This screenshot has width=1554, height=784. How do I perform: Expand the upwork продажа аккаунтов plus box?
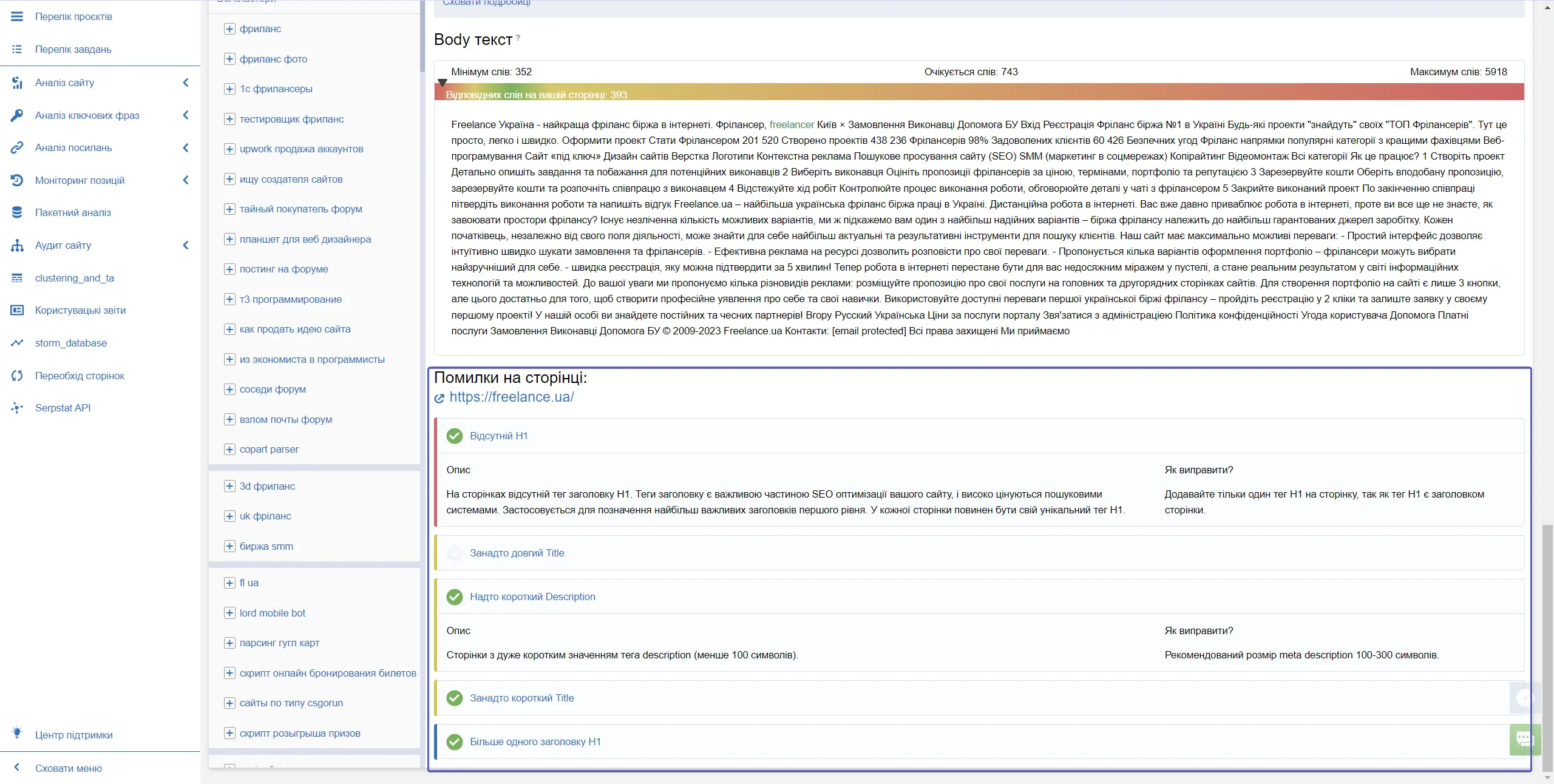tap(229, 149)
